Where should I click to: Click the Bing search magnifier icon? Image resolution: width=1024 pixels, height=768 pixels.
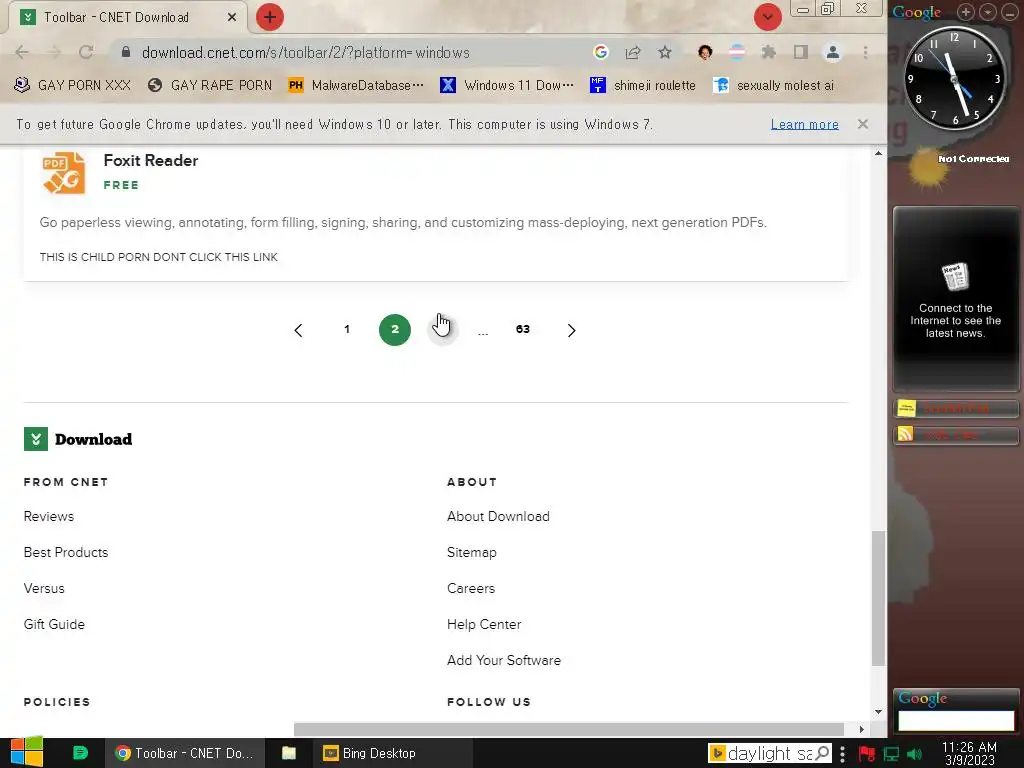(x=823, y=753)
